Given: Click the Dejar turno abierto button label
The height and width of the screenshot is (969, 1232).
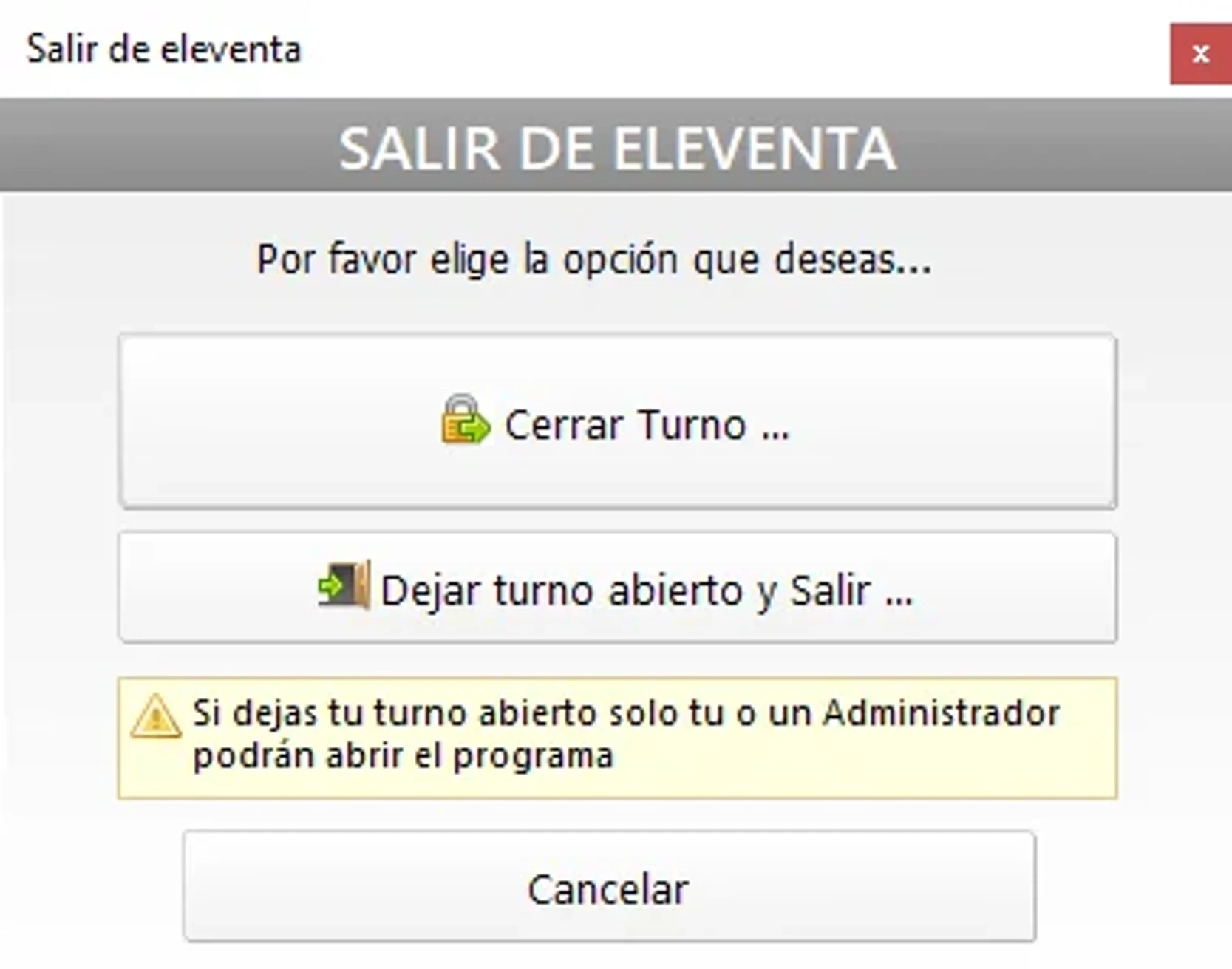Looking at the screenshot, I should [647, 589].
